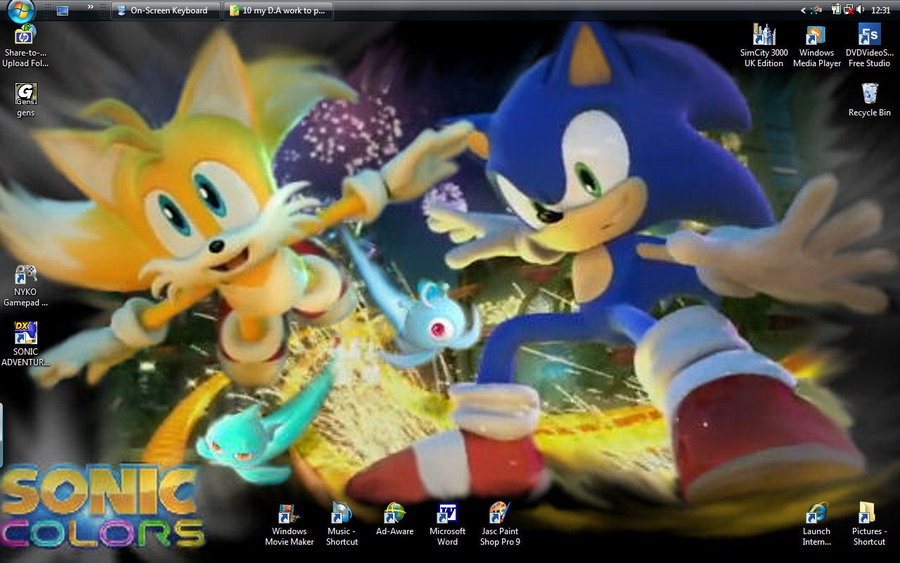Select the Recycle Bin icon
Image resolution: width=900 pixels, height=563 pixels.
pyautogui.click(x=870, y=100)
